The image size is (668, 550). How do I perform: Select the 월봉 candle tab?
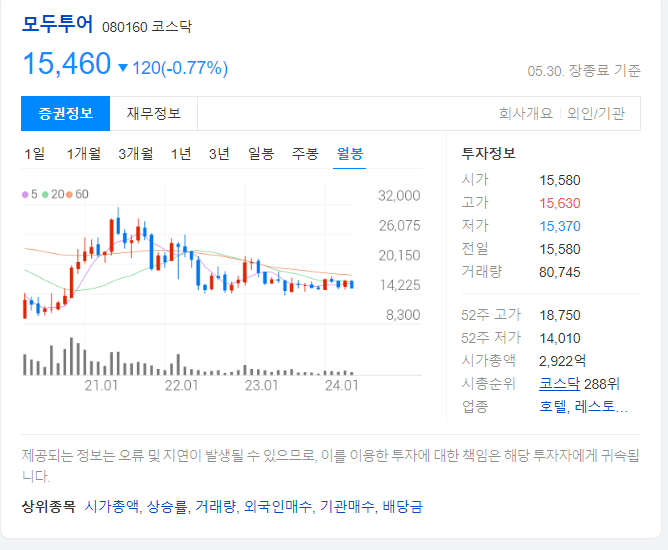[x=349, y=154]
